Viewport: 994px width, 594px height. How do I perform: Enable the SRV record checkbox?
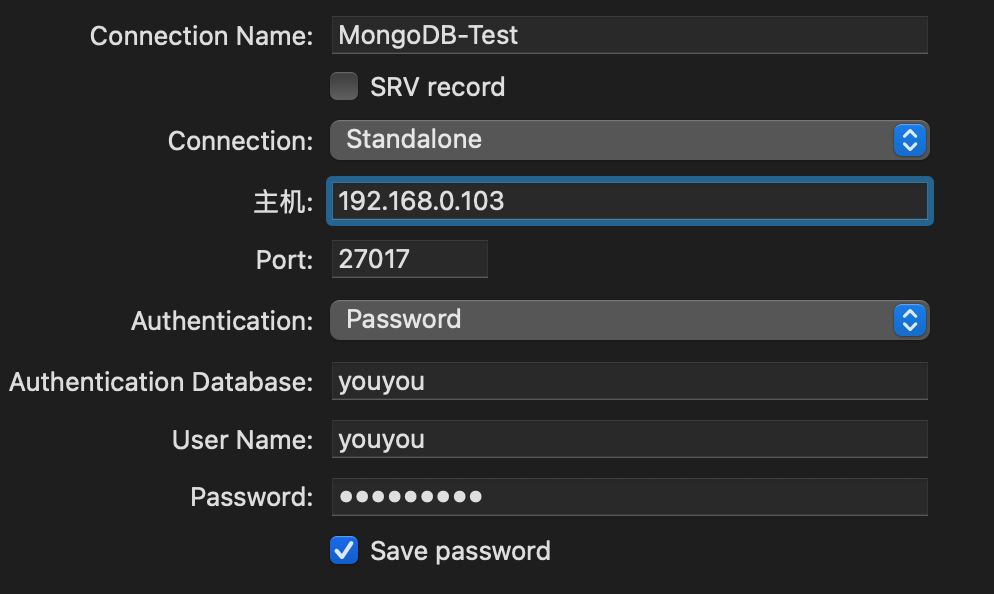tap(344, 87)
